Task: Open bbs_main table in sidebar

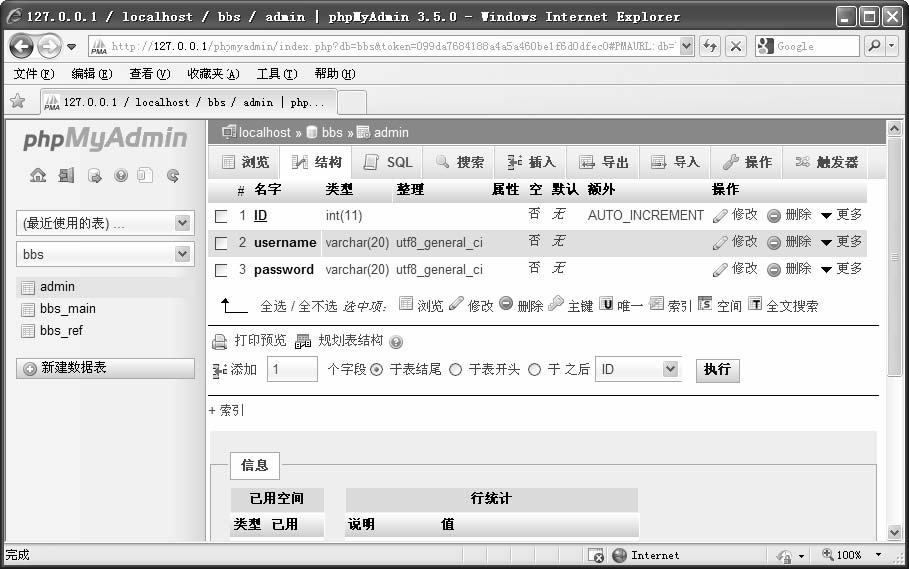Action: [x=67, y=309]
